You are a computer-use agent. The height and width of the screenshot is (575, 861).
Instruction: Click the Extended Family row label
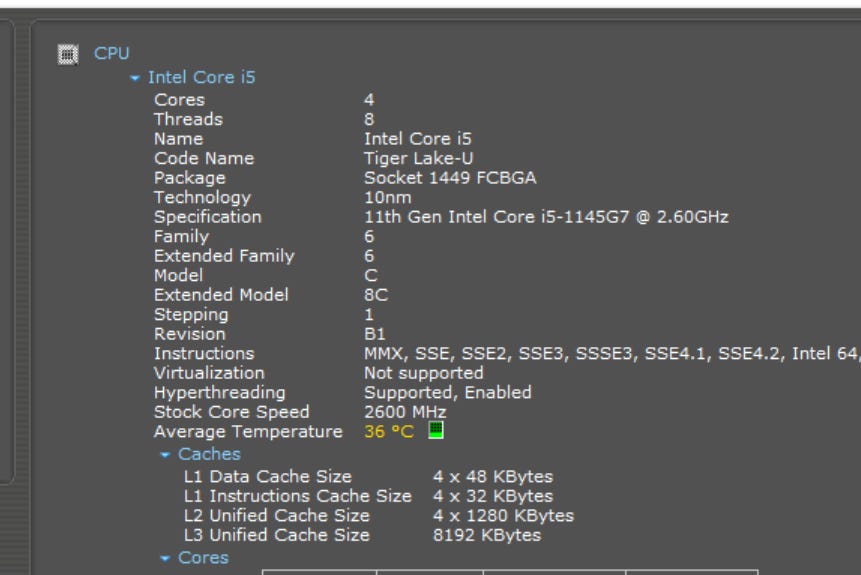tap(224, 256)
